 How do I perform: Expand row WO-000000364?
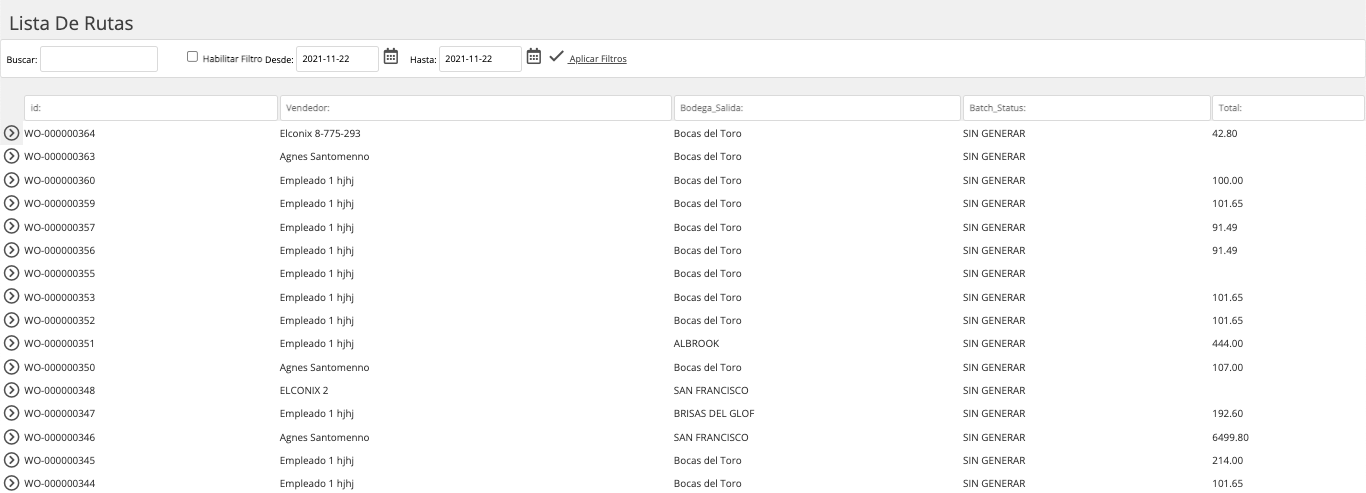click(12, 133)
